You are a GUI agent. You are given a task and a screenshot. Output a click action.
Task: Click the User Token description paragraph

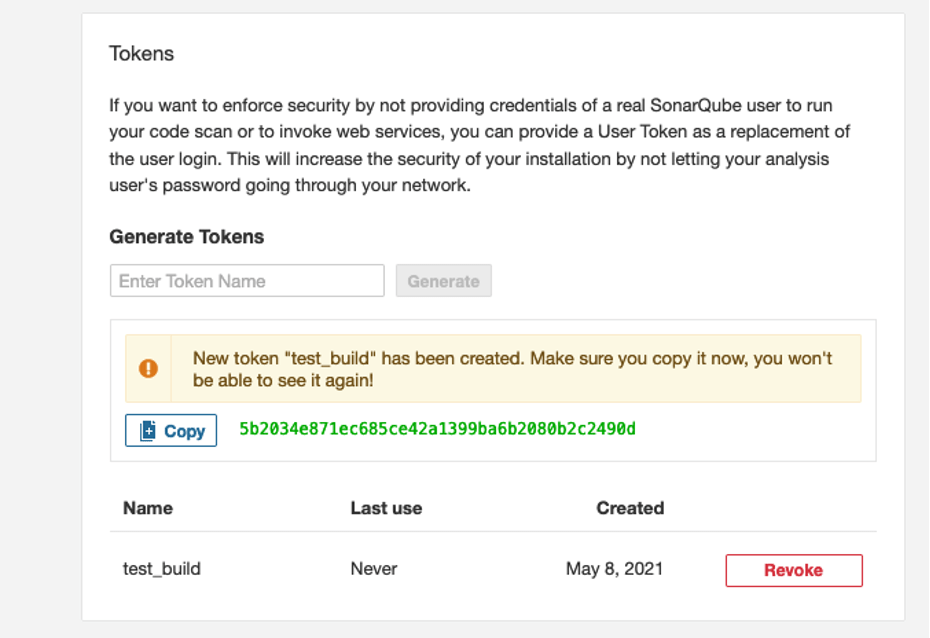479,145
